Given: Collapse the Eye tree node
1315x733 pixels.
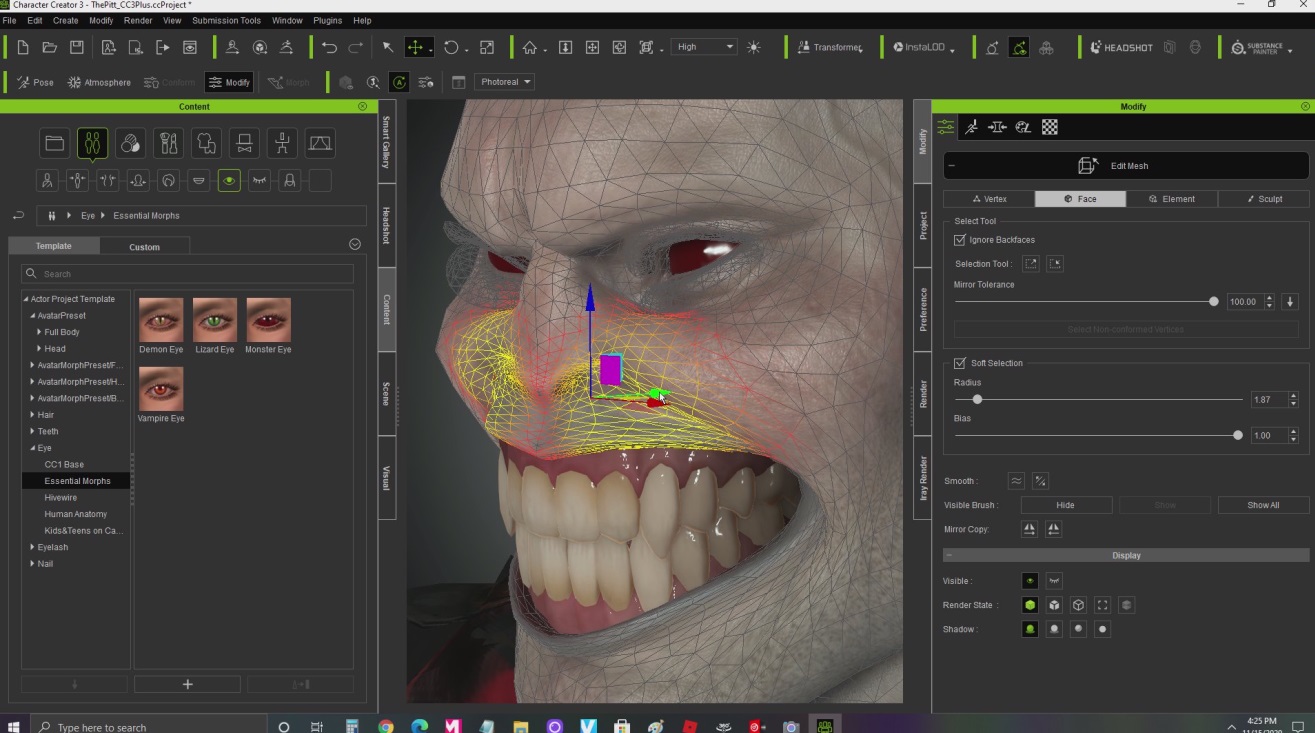Looking at the screenshot, I should [32, 448].
